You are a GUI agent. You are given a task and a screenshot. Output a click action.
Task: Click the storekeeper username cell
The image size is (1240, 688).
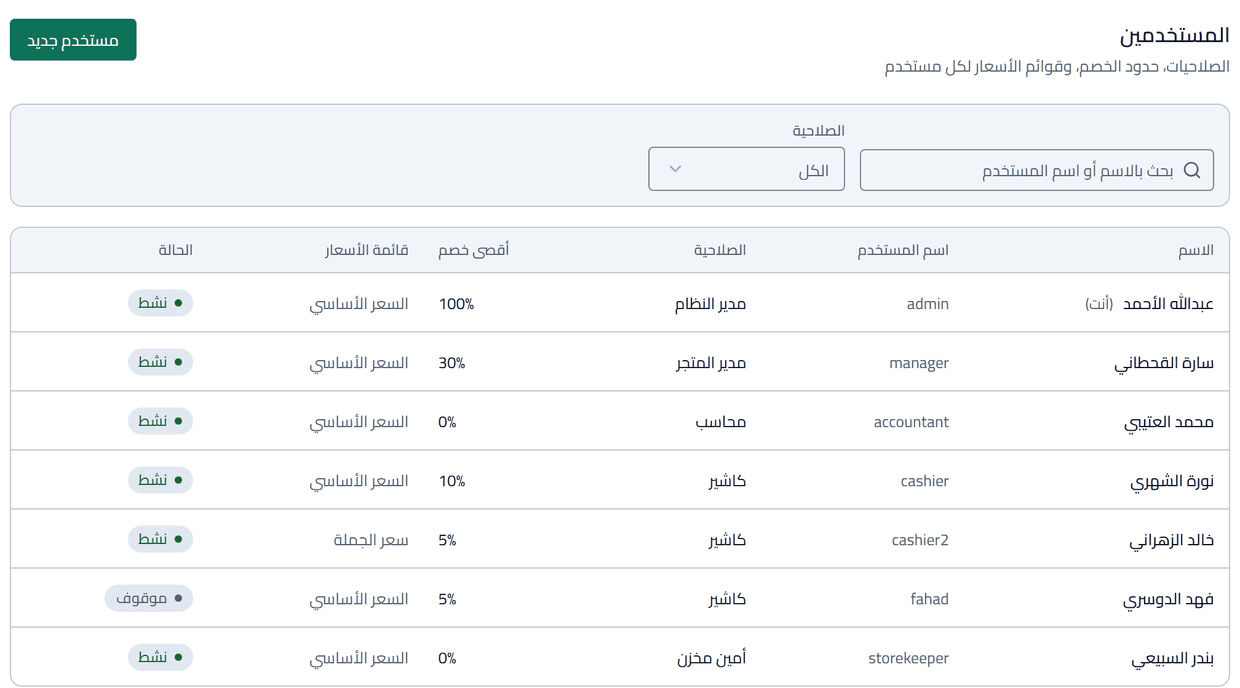pyautogui.click(x=908, y=658)
